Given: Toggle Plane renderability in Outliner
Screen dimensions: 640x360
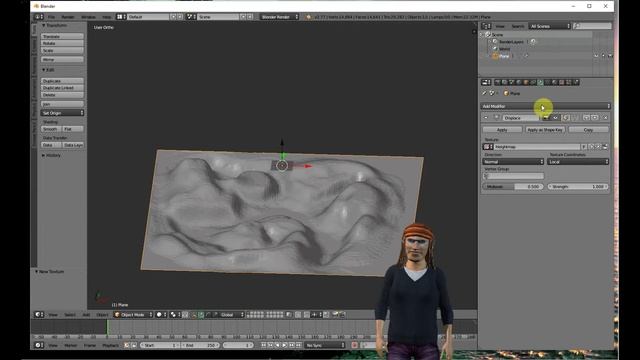Looking at the screenshot, I should click(610, 56).
